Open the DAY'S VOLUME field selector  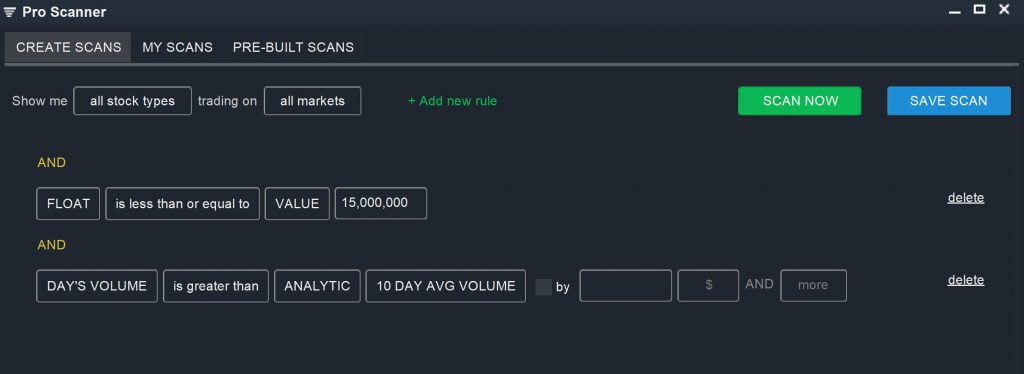97,286
